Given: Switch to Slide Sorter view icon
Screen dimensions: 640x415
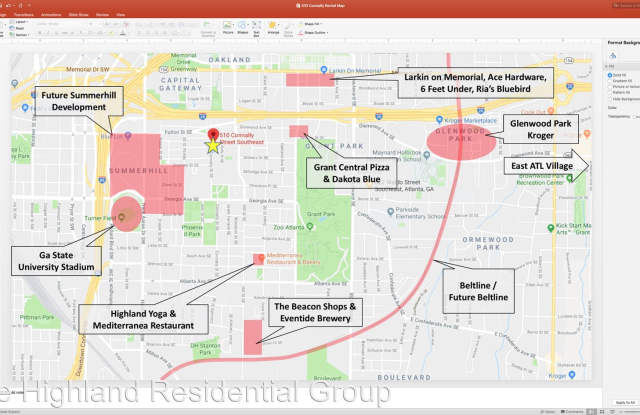Looking at the screenshot, I should click(x=602, y=412).
